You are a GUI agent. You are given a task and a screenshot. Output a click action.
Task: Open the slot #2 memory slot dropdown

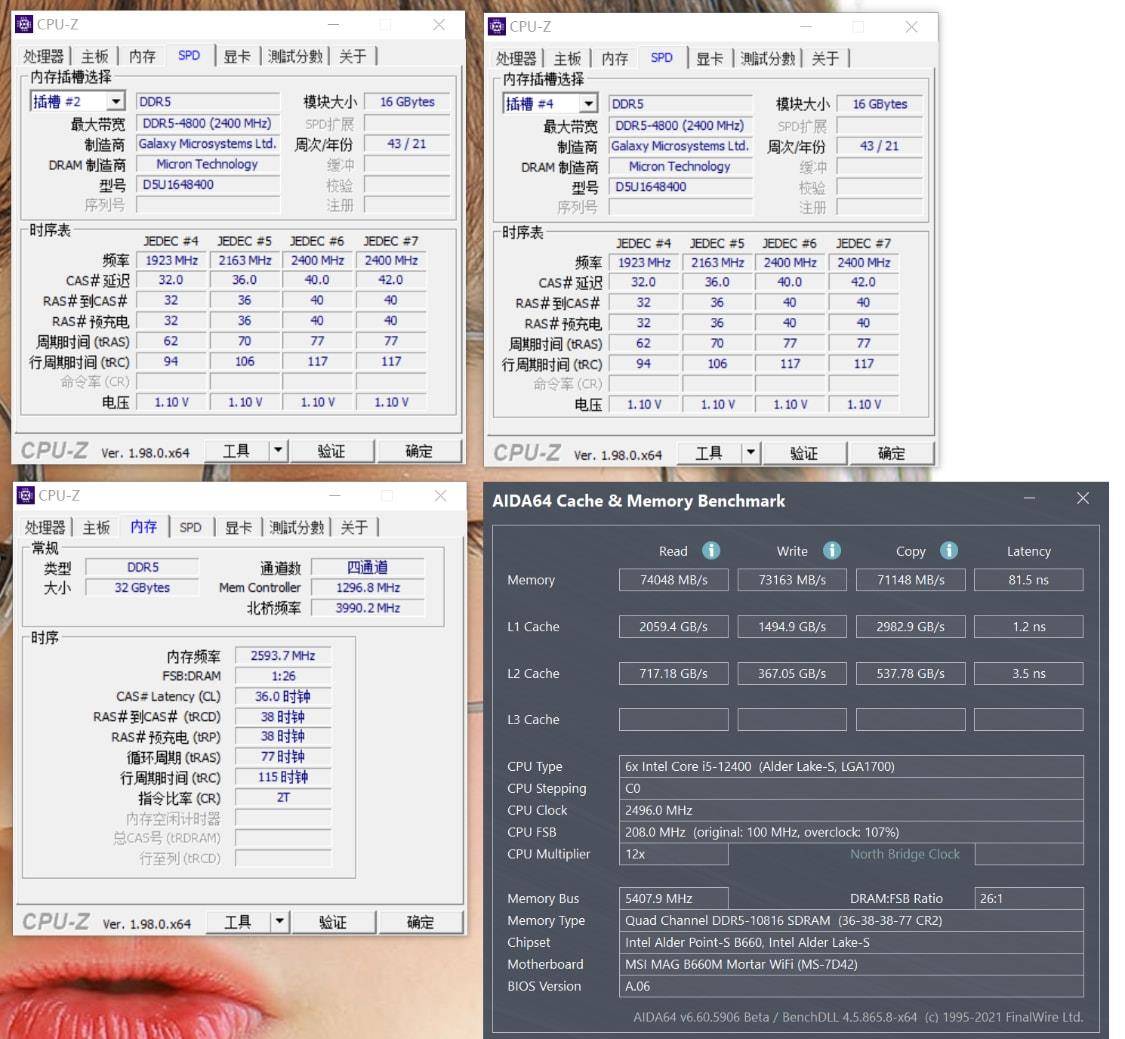[x=116, y=102]
